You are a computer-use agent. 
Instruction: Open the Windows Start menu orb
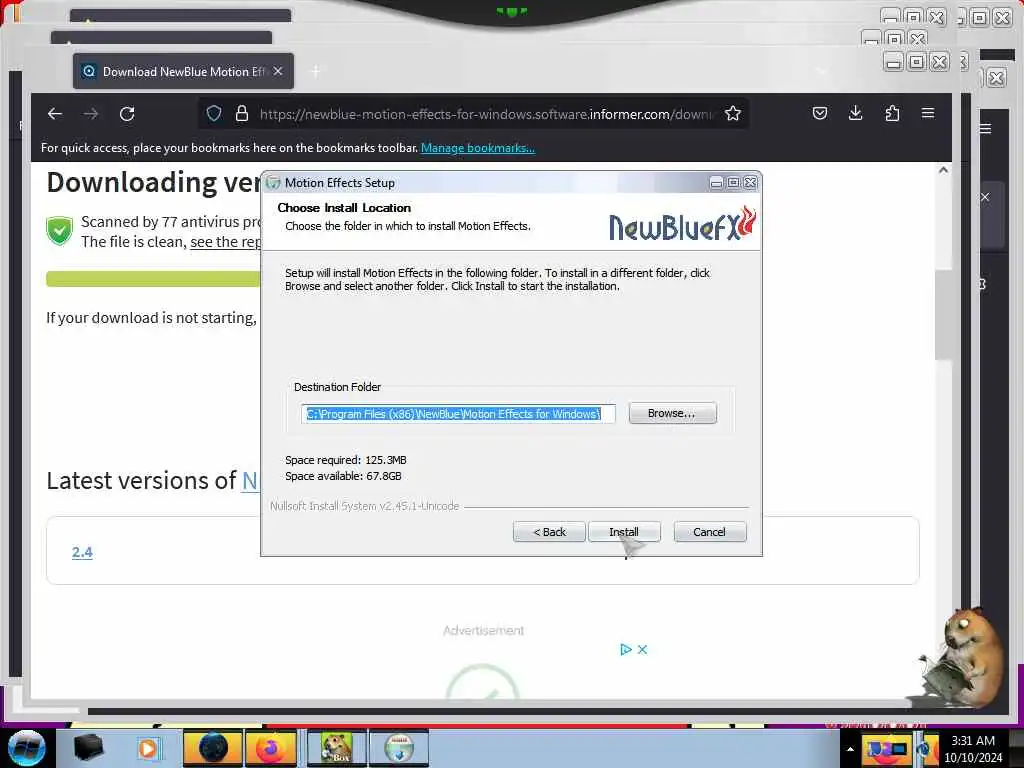(26, 748)
